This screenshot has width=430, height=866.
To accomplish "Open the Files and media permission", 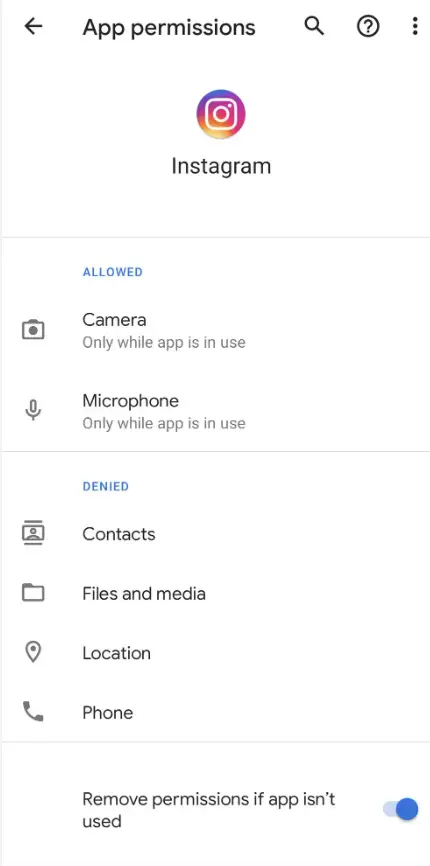I will click(x=215, y=593).
